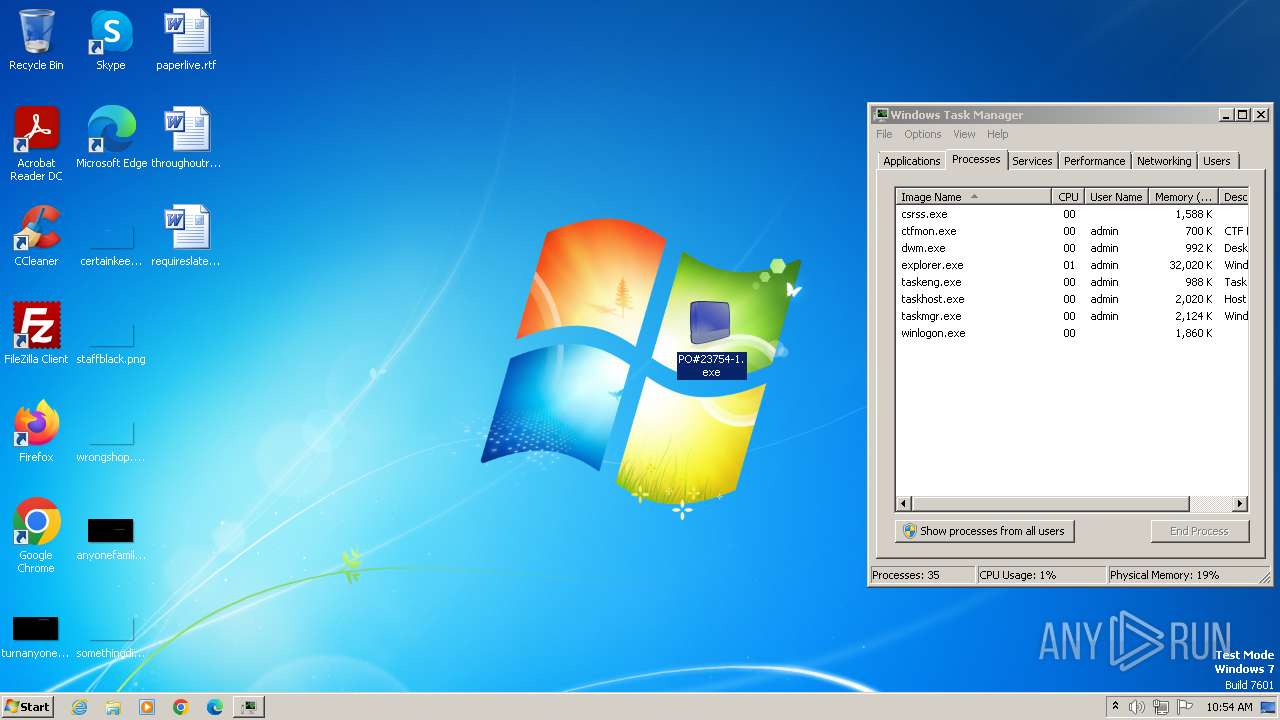Image resolution: width=1280 pixels, height=720 pixels.
Task: Click the Action Center flag tray icon
Action: click(x=1185, y=707)
